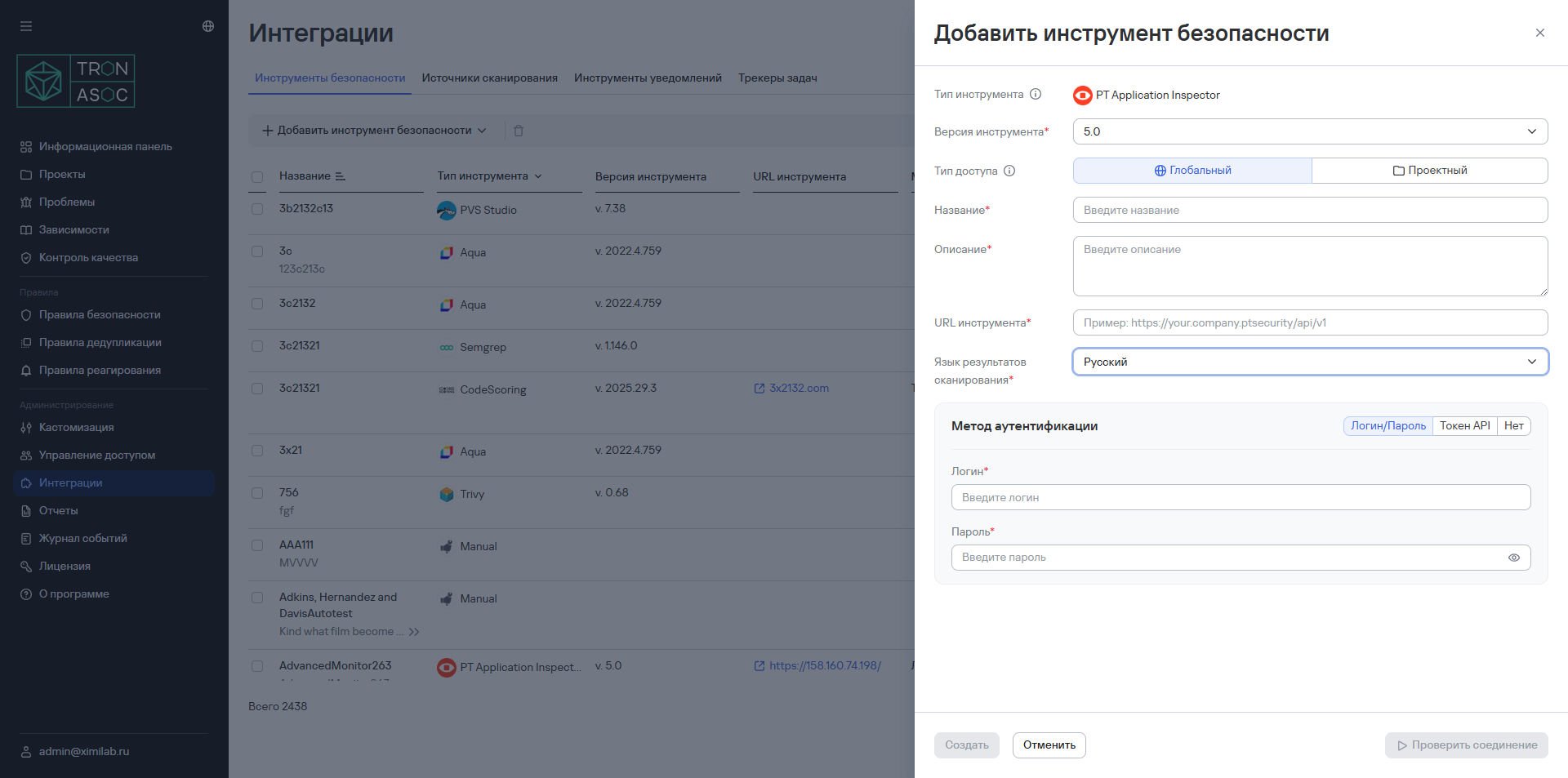Expand the Добавить инструмент безопасности dropdown chevron
Image resolution: width=1568 pixels, height=778 pixels.
(483, 130)
